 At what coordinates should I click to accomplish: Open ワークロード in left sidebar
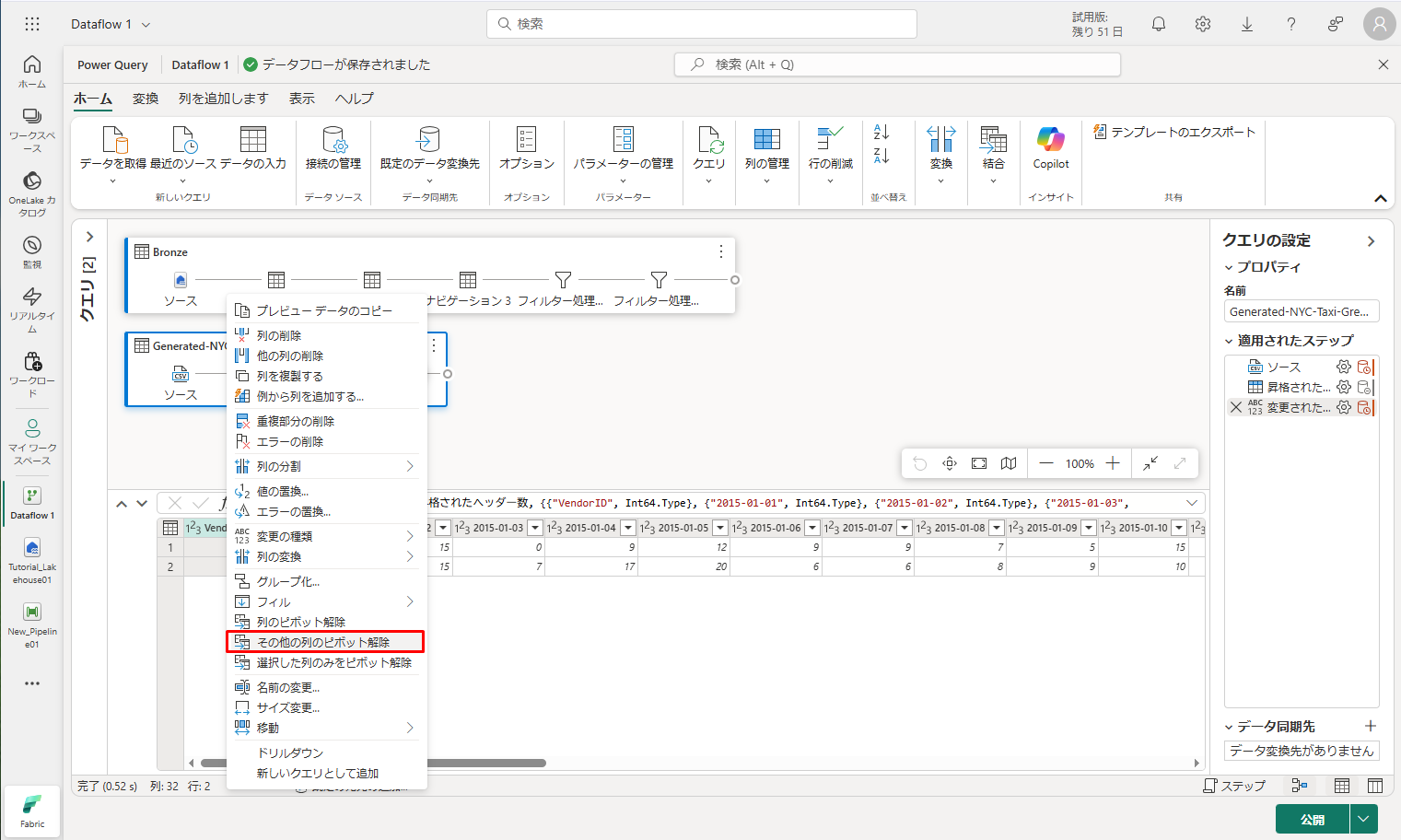tap(32, 374)
